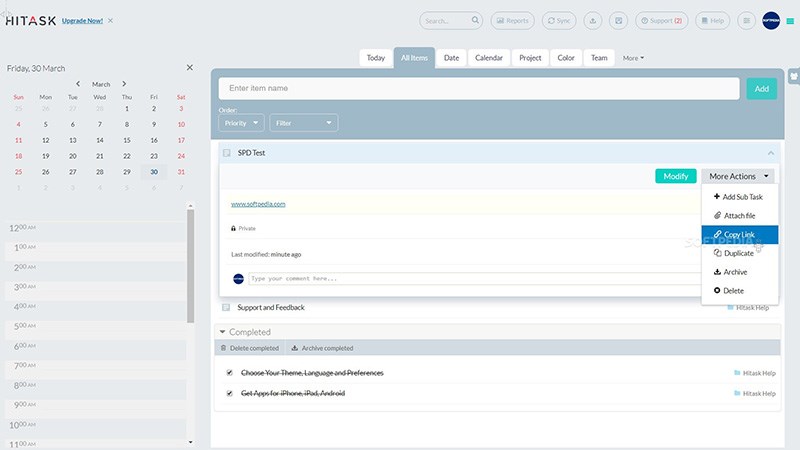
Task: Click the day schedule scrollbar thumb
Action: point(190,266)
